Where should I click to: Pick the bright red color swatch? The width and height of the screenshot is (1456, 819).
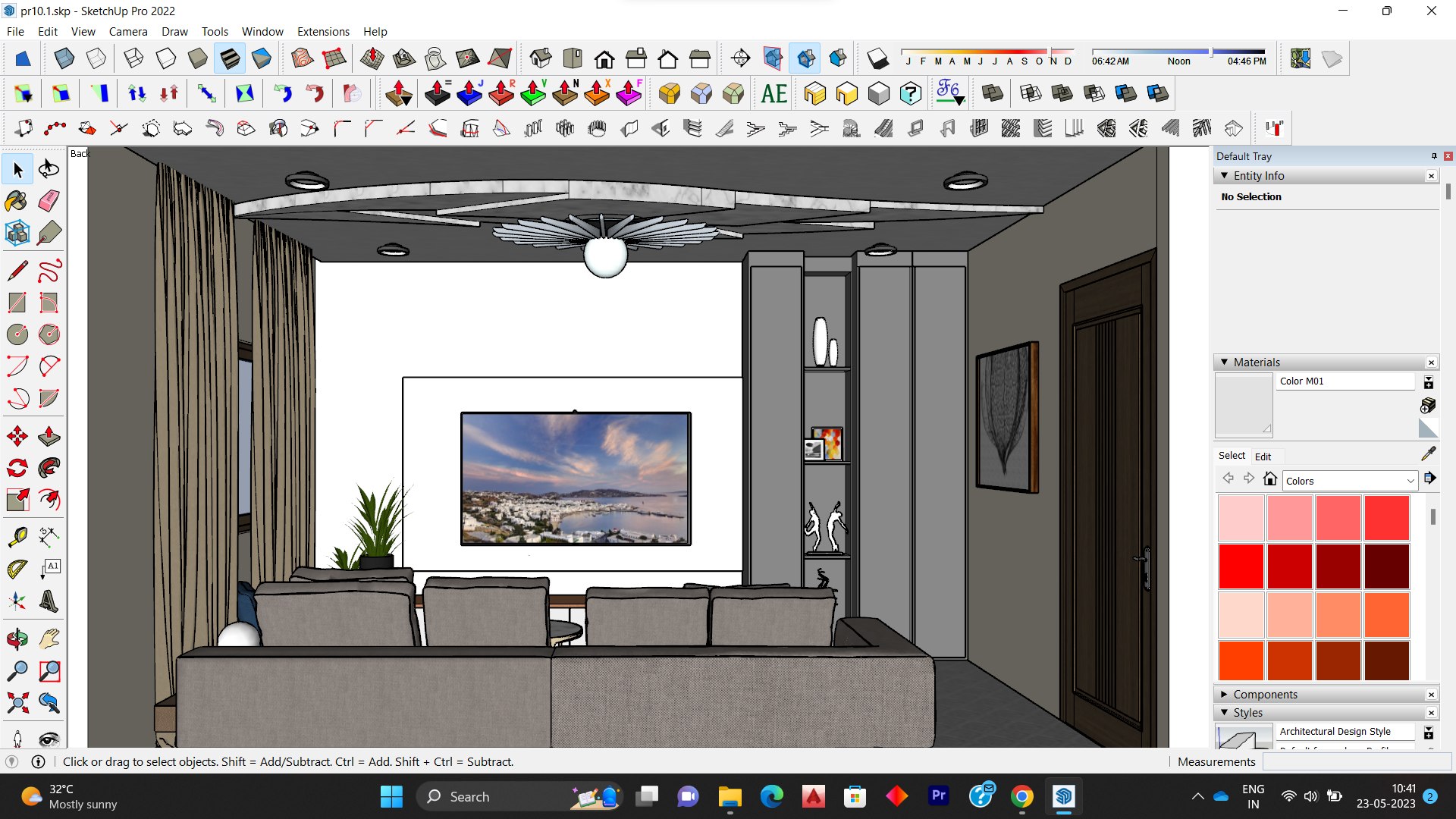click(x=1241, y=566)
